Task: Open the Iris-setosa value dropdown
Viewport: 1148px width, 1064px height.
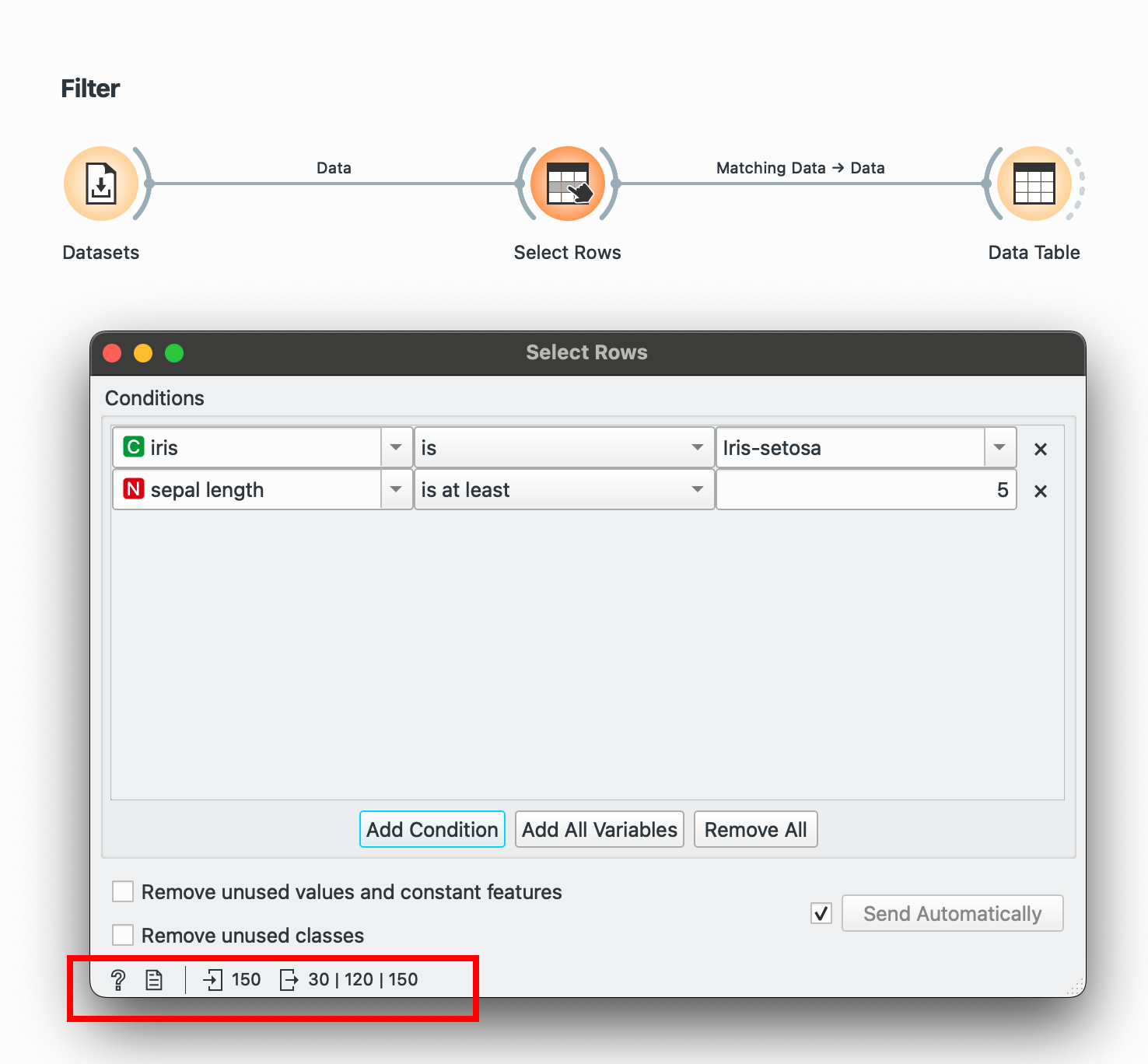Action: (x=999, y=447)
